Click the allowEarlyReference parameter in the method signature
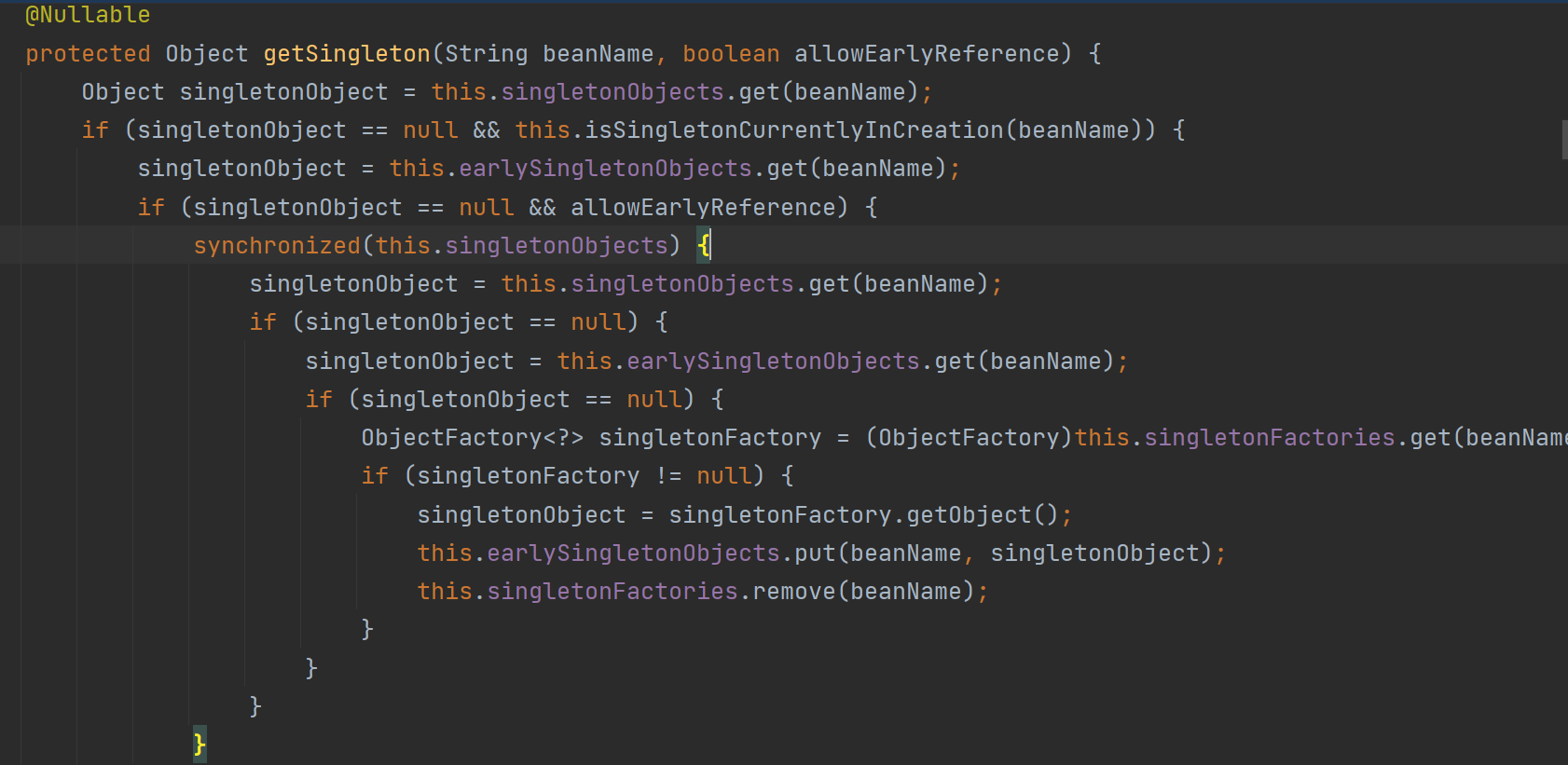 click(927, 54)
